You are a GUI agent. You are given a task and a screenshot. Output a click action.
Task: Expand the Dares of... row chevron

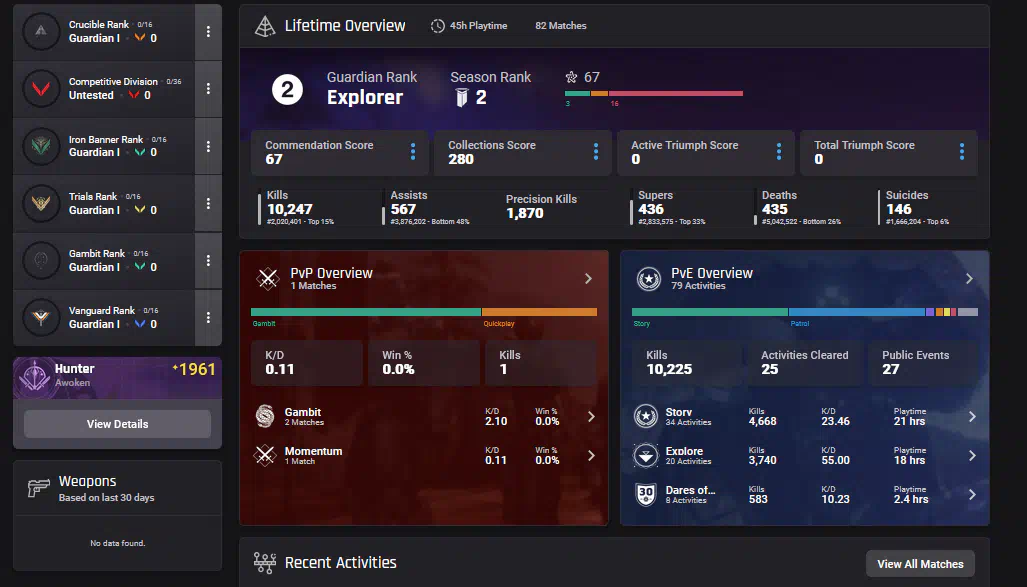(972, 495)
